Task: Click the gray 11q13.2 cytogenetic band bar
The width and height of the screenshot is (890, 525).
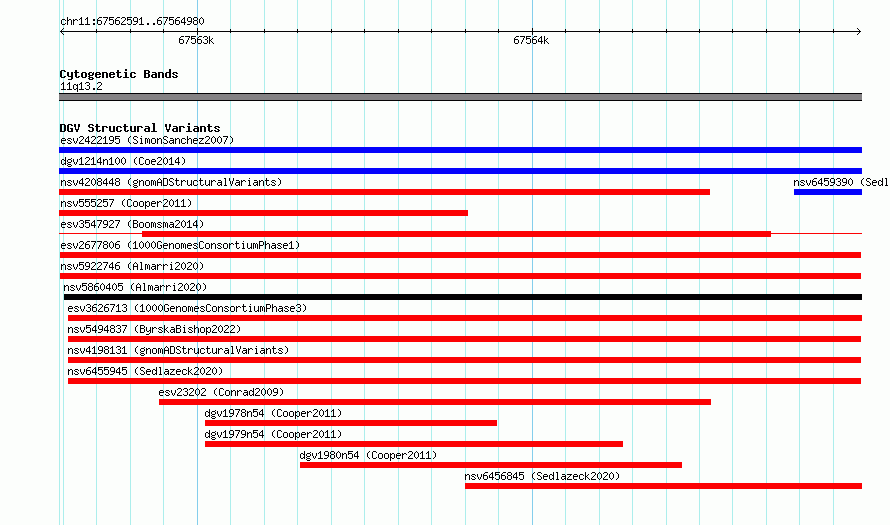Action: [x=460, y=97]
